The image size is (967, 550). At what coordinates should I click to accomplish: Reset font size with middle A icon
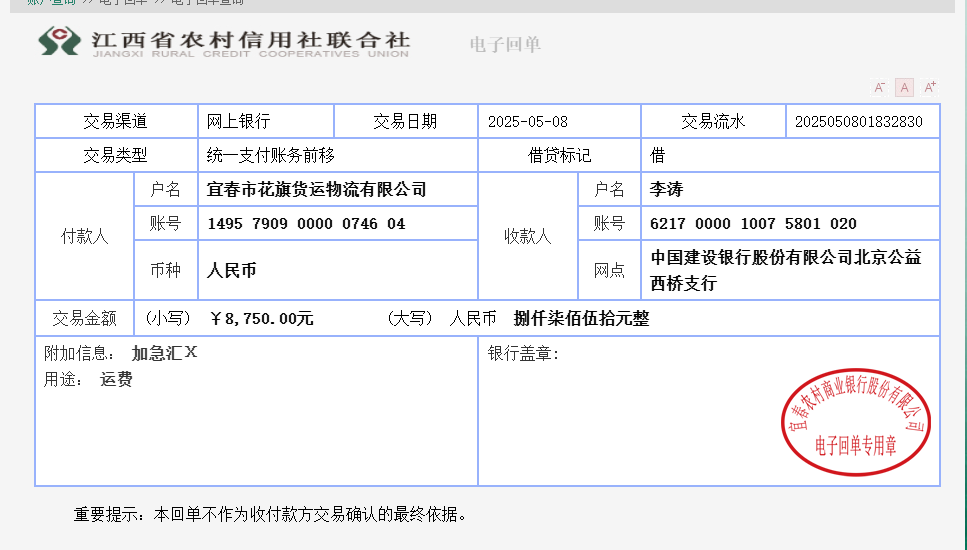click(x=904, y=88)
